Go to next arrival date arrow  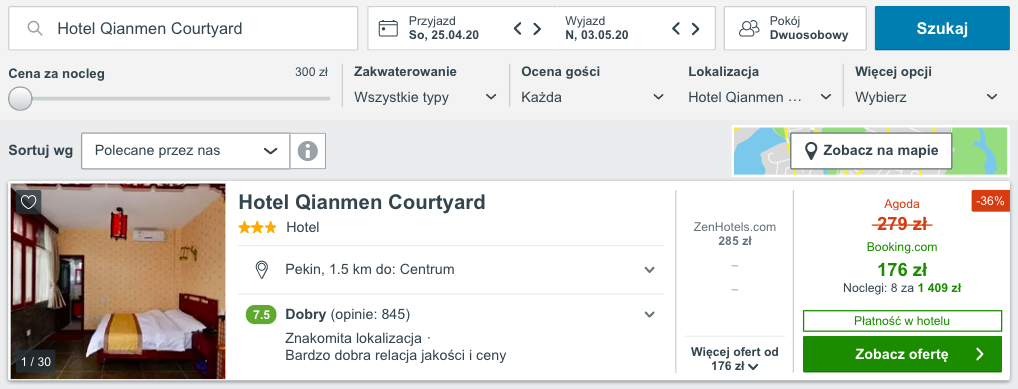[x=537, y=29]
